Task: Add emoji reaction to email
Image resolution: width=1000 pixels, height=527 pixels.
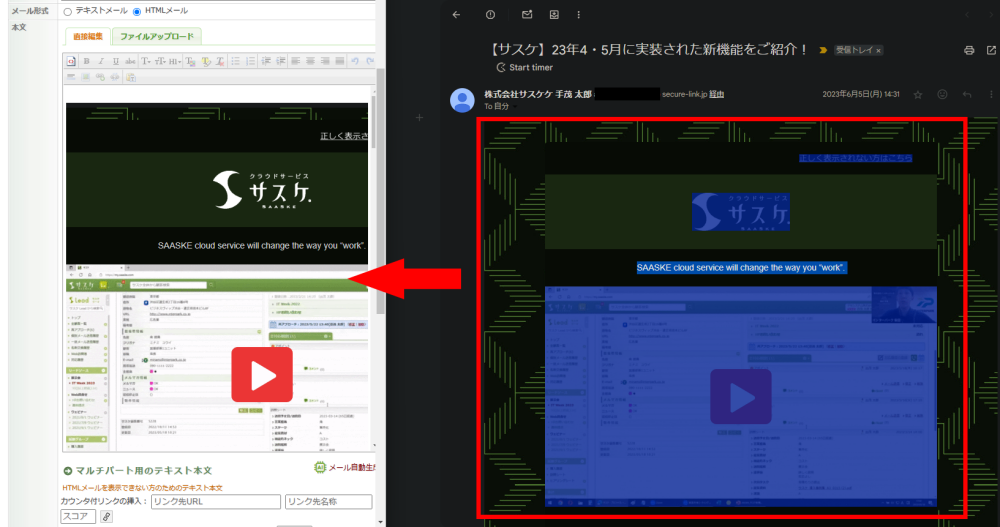Action: coord(942,94)
